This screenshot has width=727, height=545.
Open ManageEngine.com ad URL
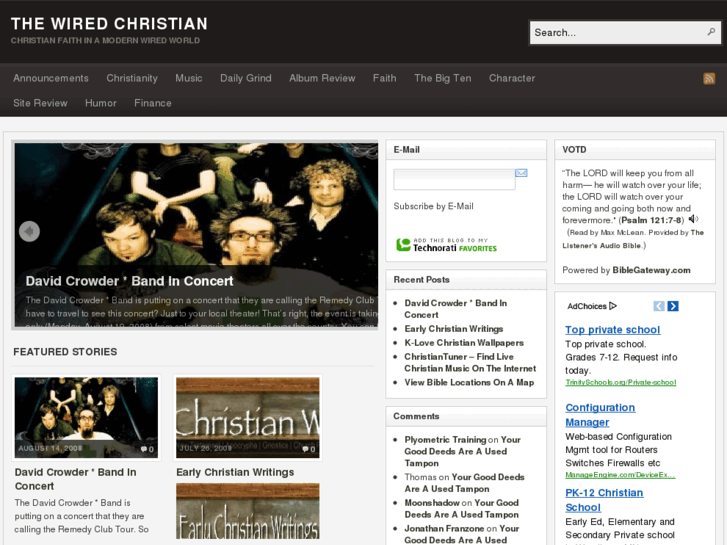coord(620,475)
